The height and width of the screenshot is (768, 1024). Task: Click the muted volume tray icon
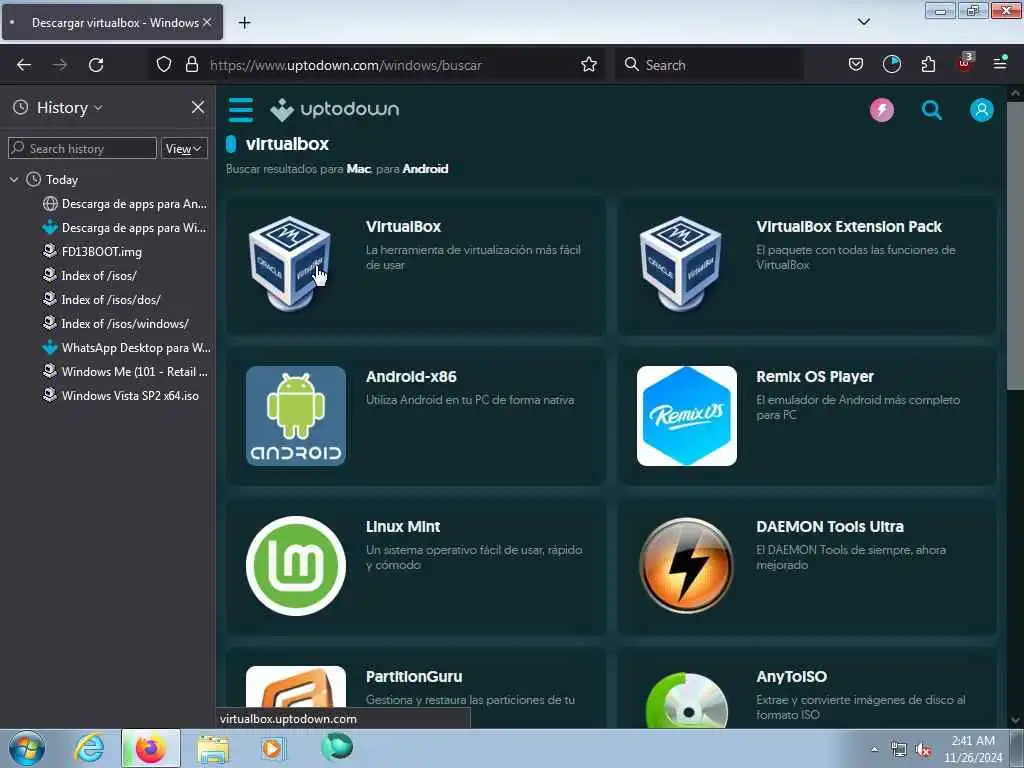(923, 750)
